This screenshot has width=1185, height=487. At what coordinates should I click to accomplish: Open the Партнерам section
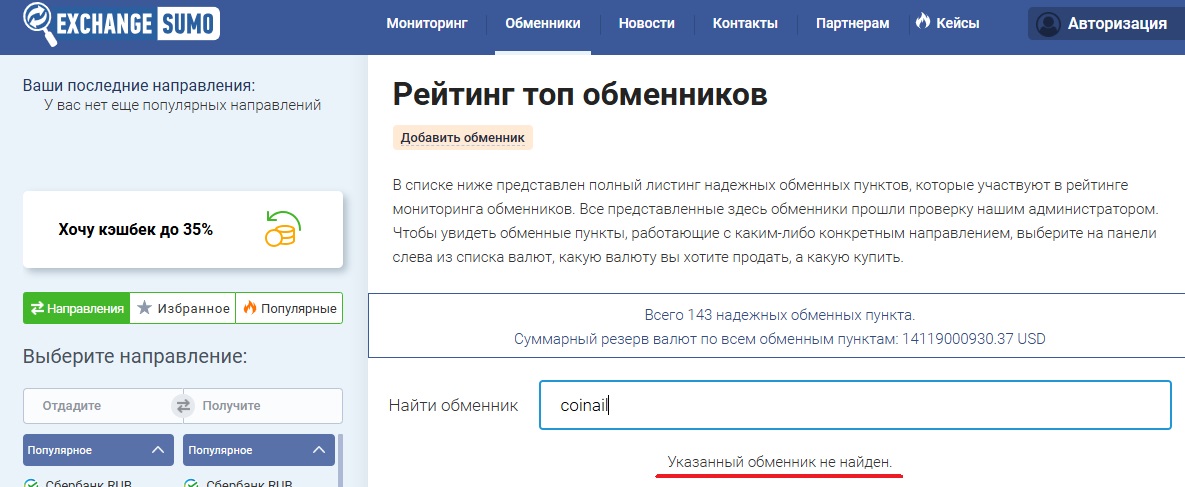pyautogui.click(x=852, y=23)
